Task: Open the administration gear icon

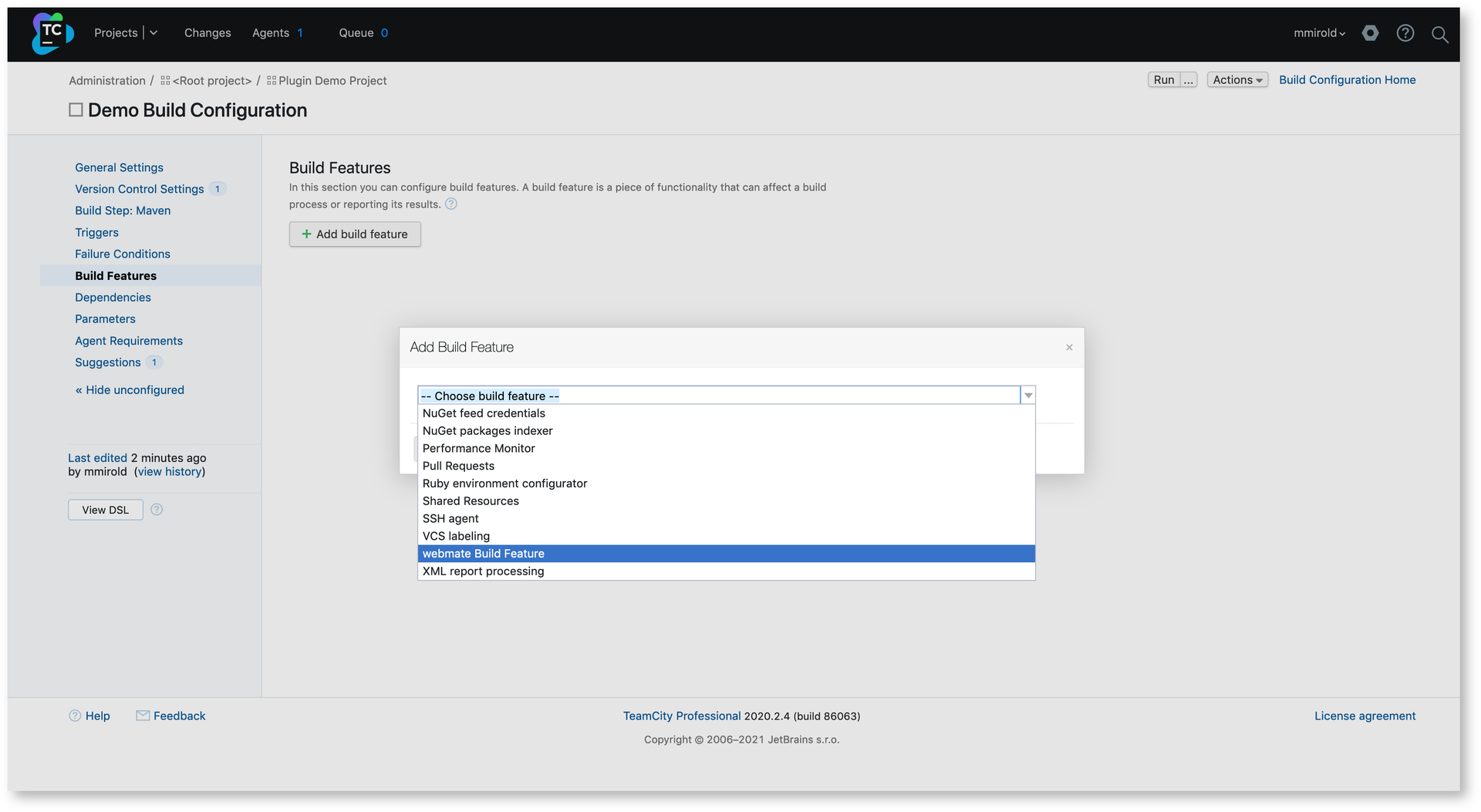Action: pyautogui.click(x=1370, y=33)
